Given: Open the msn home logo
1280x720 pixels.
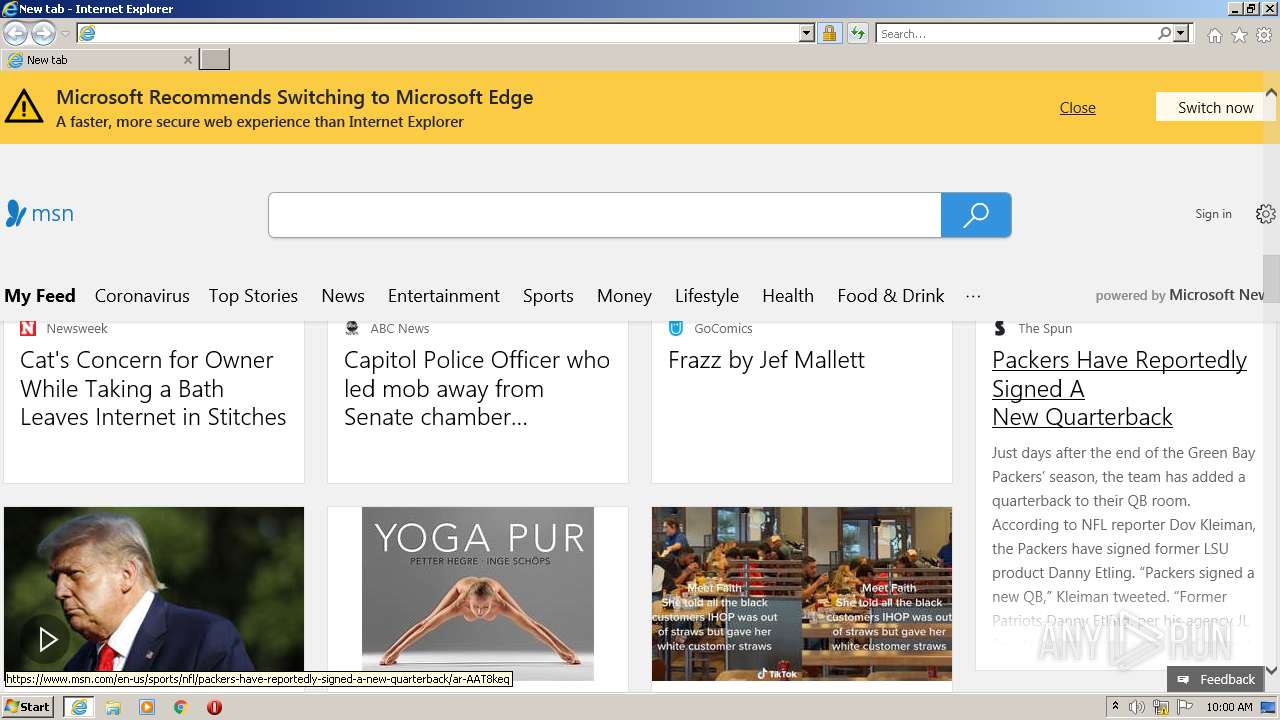Looking at the screenshot, I should (40, 213).
